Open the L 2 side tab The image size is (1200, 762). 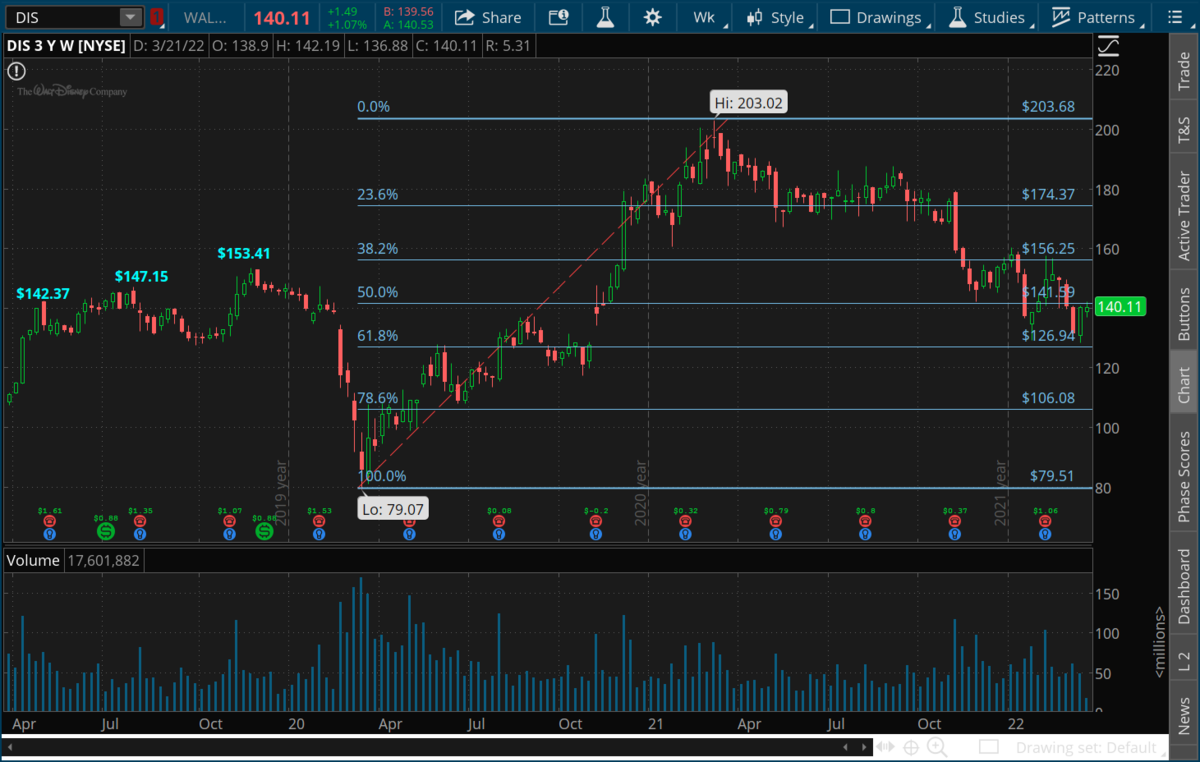[x=1184, y=660]
